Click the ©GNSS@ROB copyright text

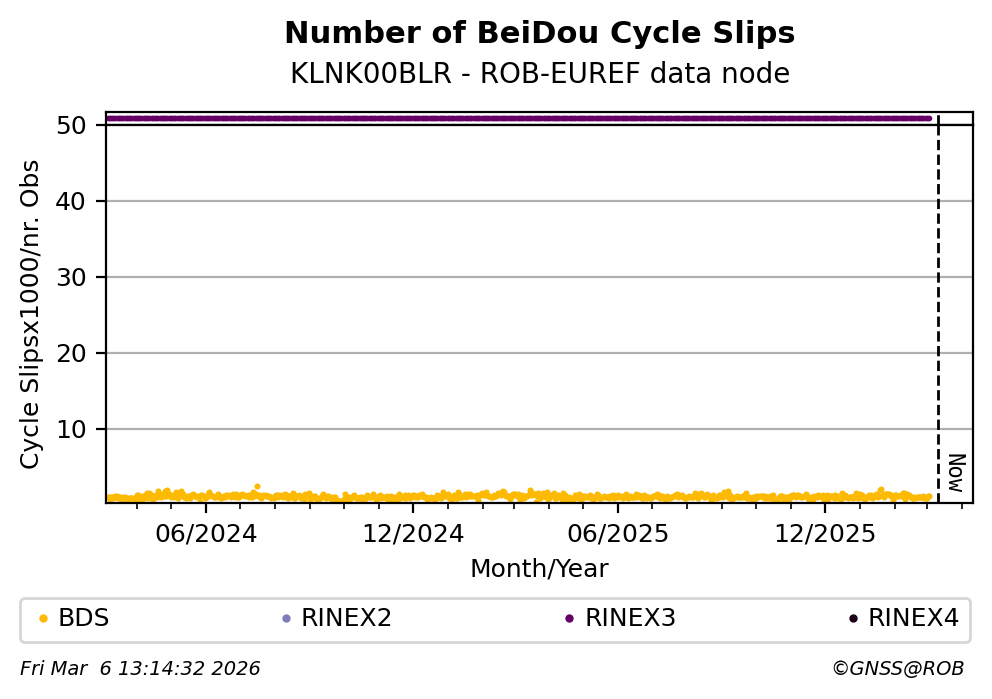coord(897,669)
